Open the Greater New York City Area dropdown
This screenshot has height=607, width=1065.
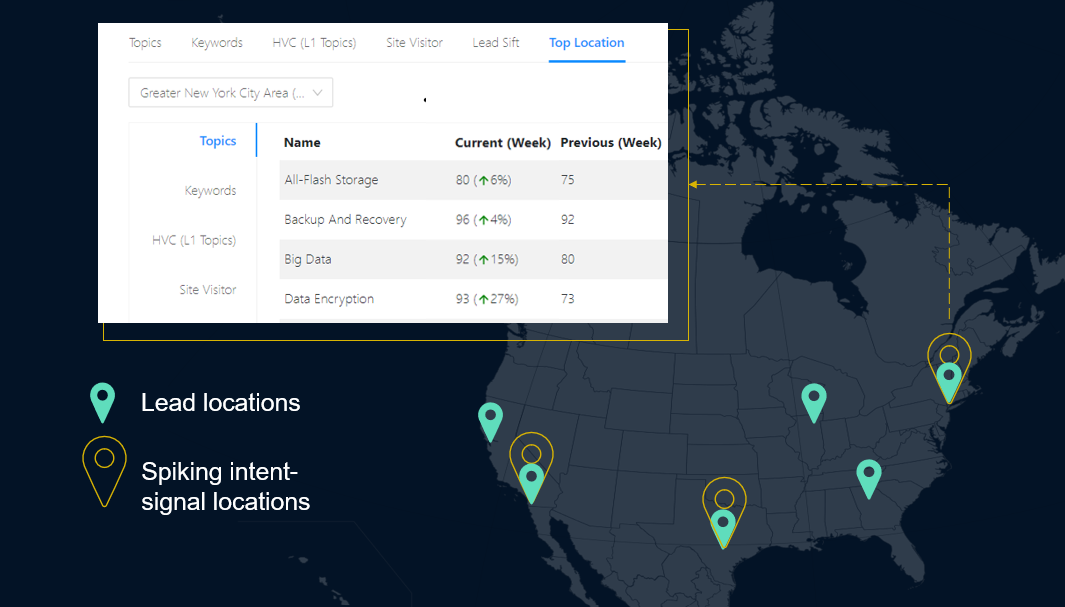230,92
